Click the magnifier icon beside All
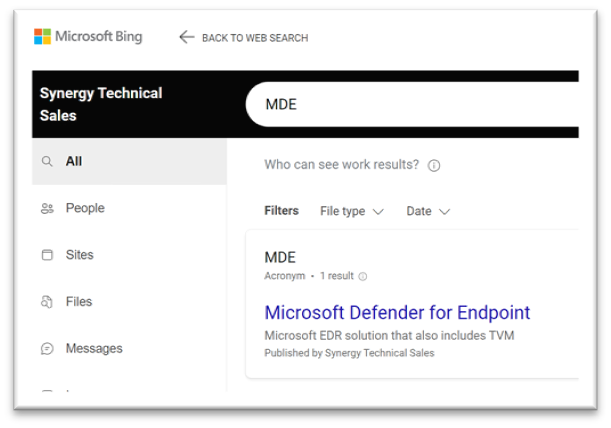Screen dimensions: 611x428 (x=47, y=161)
